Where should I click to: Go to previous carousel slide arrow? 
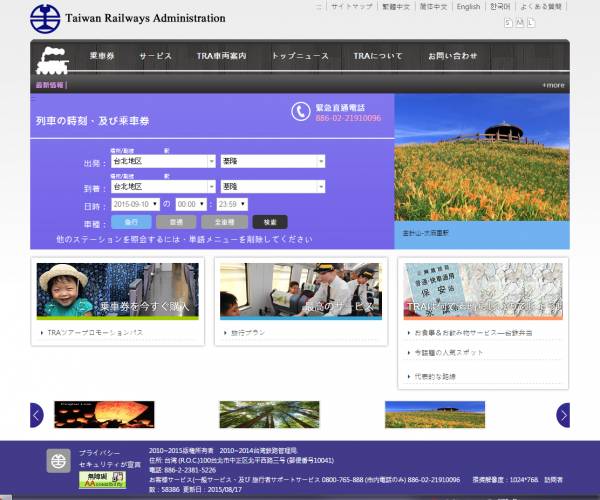pyautogui.click(x=37, y=415)
